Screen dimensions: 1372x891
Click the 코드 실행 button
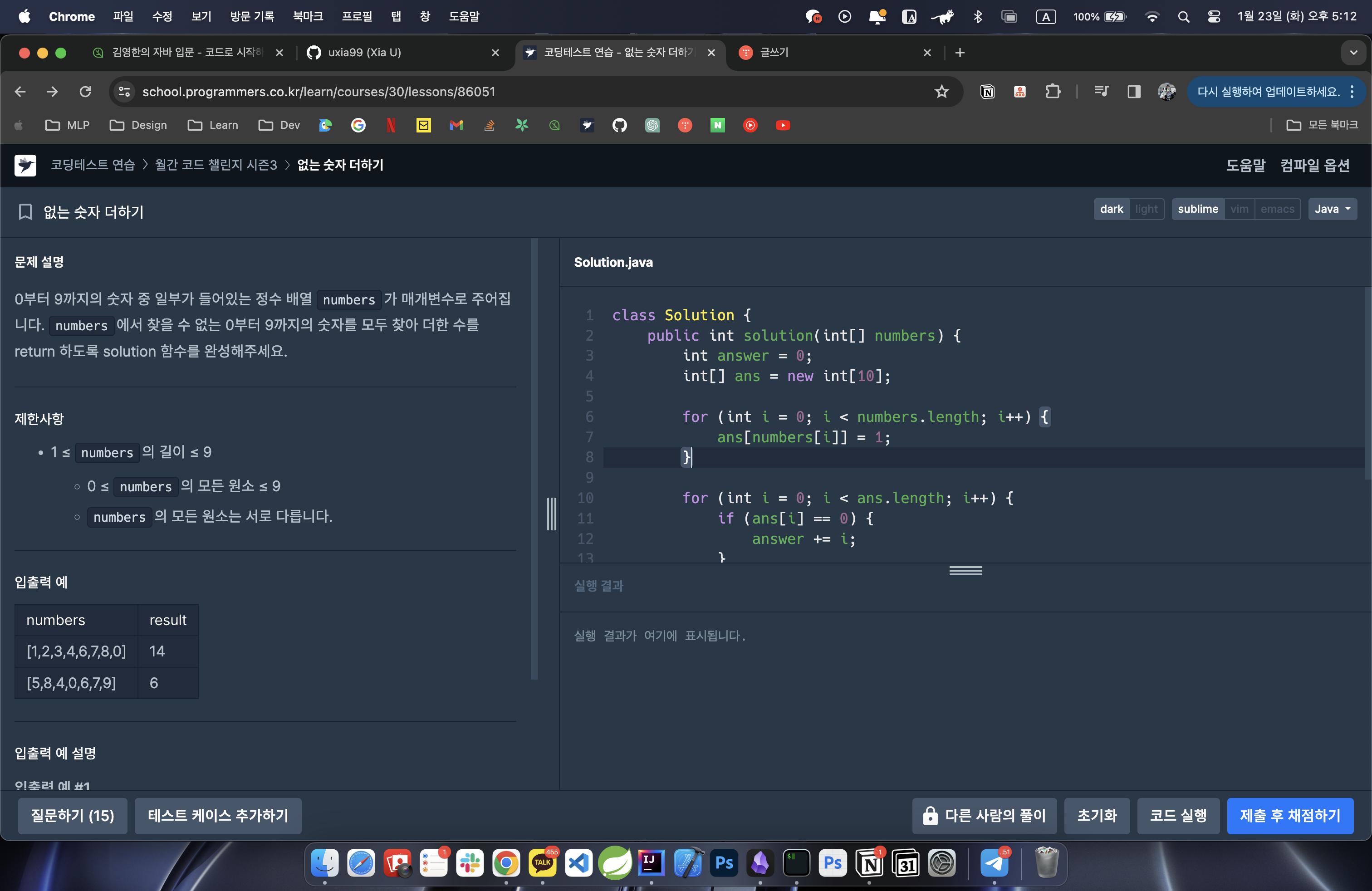1178,816
